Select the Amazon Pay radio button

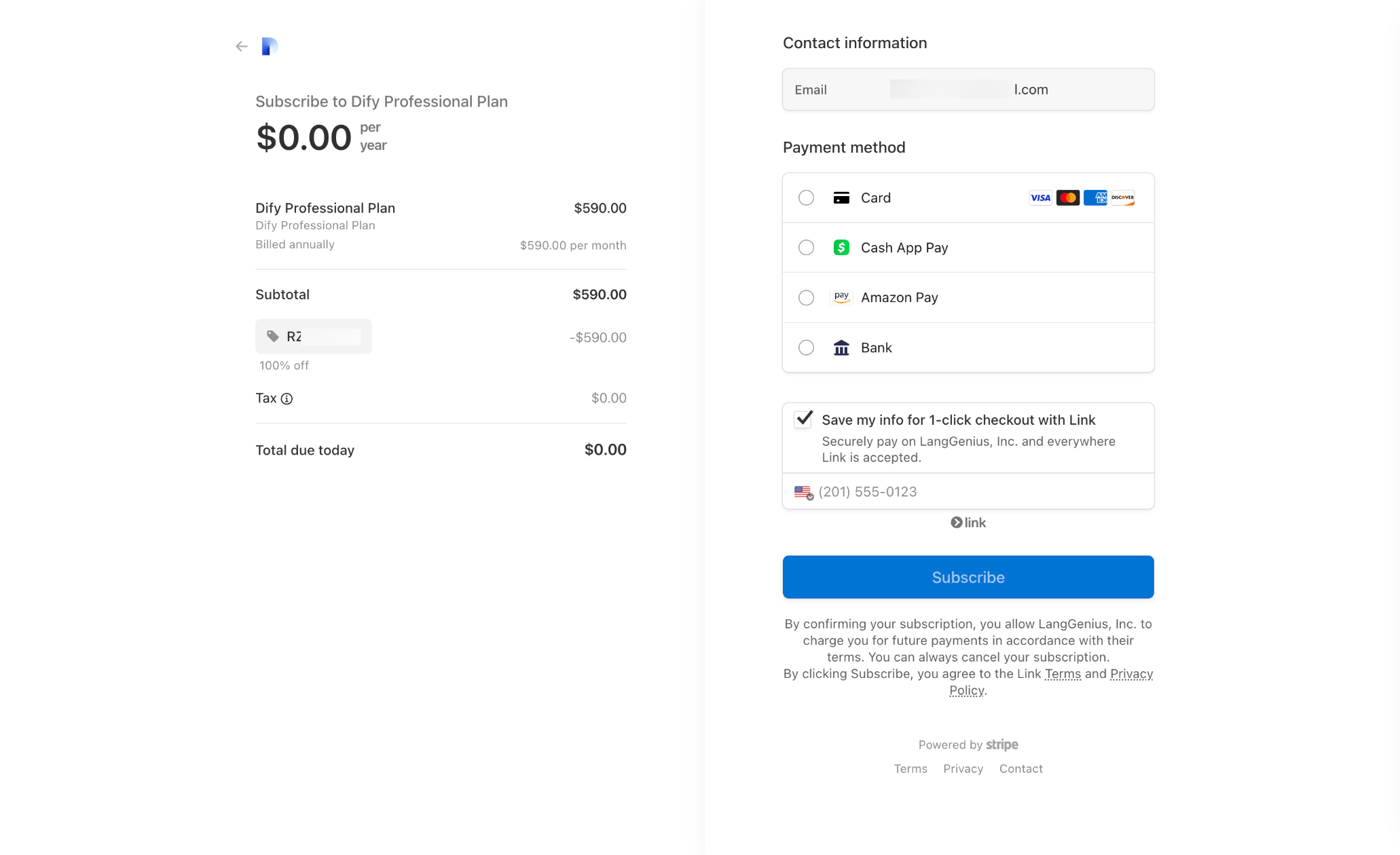(806, 297)
